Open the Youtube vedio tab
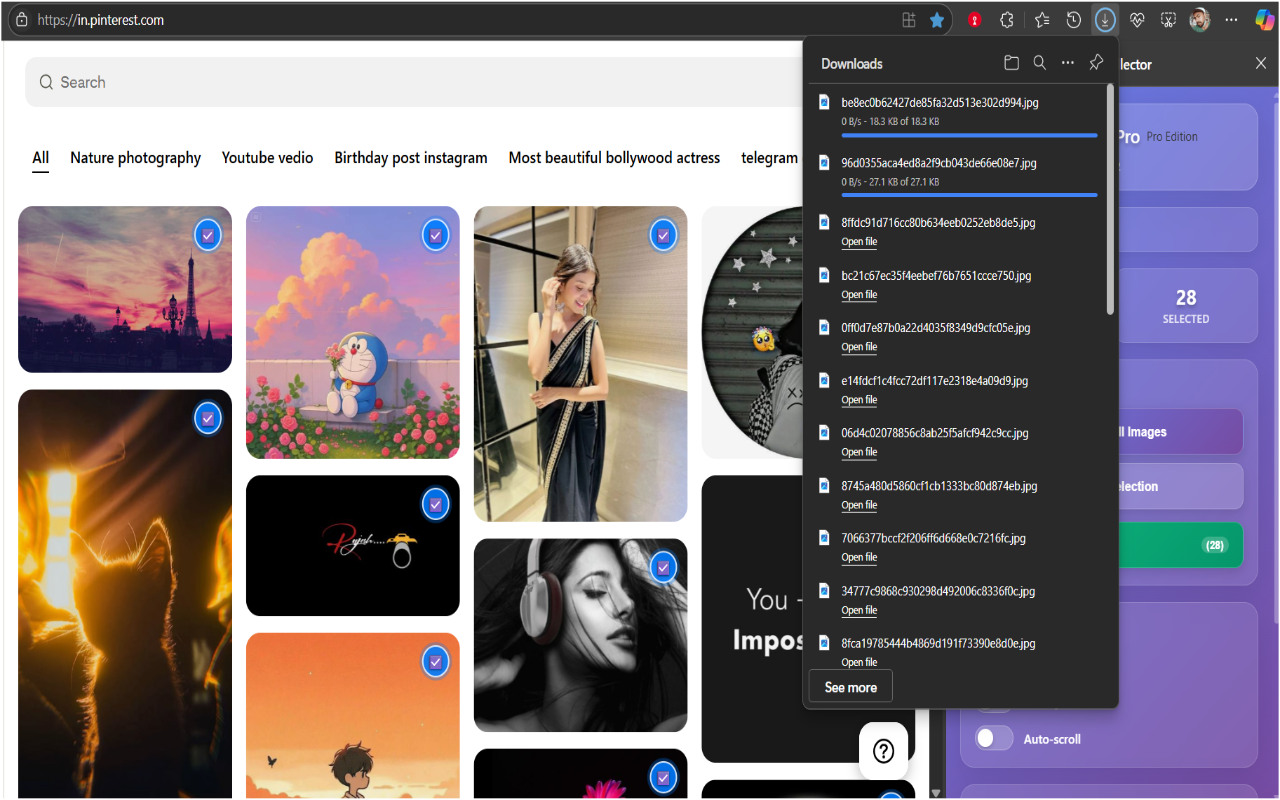 click(267, 158)
